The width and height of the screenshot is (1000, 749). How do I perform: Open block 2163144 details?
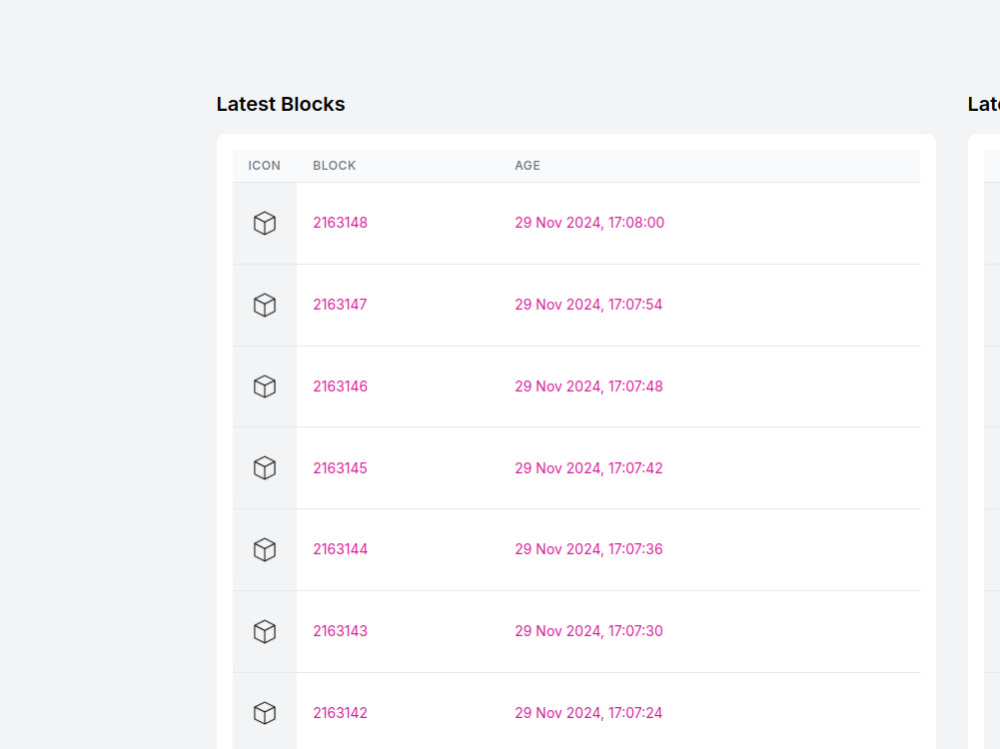(x=340, y=549)
